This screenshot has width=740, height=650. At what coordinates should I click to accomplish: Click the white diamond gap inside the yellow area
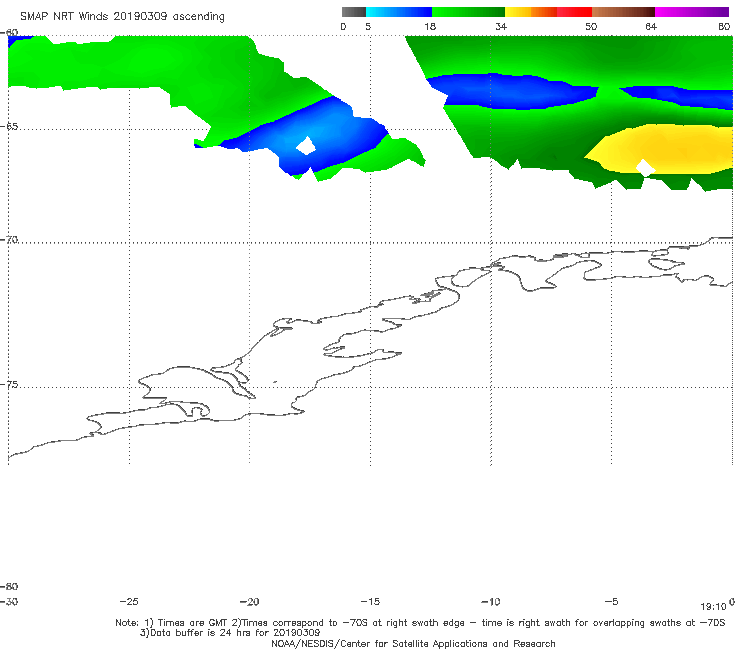(x=646, y=168)
